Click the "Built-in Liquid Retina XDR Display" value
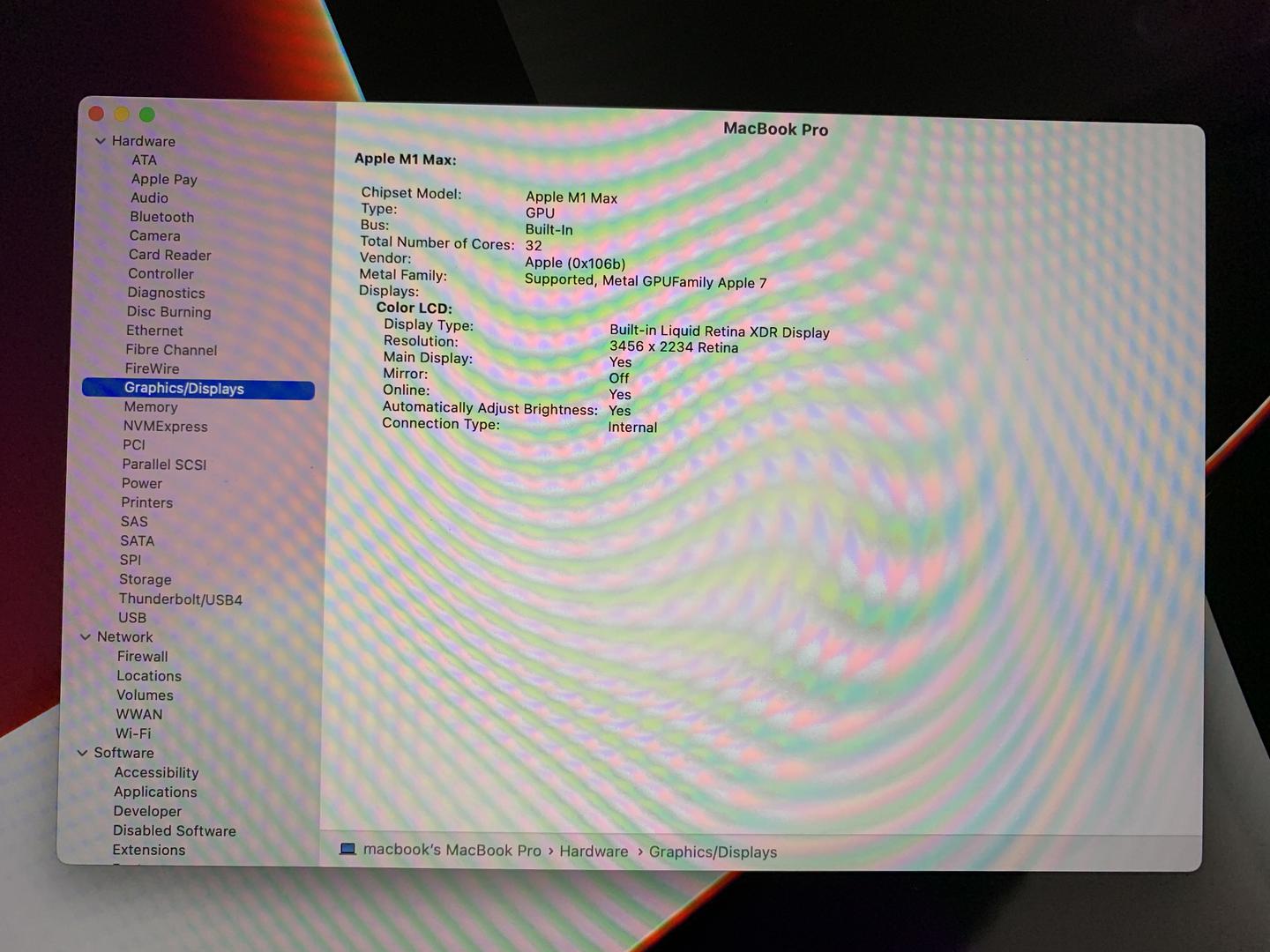 click(x=720, y=331)
